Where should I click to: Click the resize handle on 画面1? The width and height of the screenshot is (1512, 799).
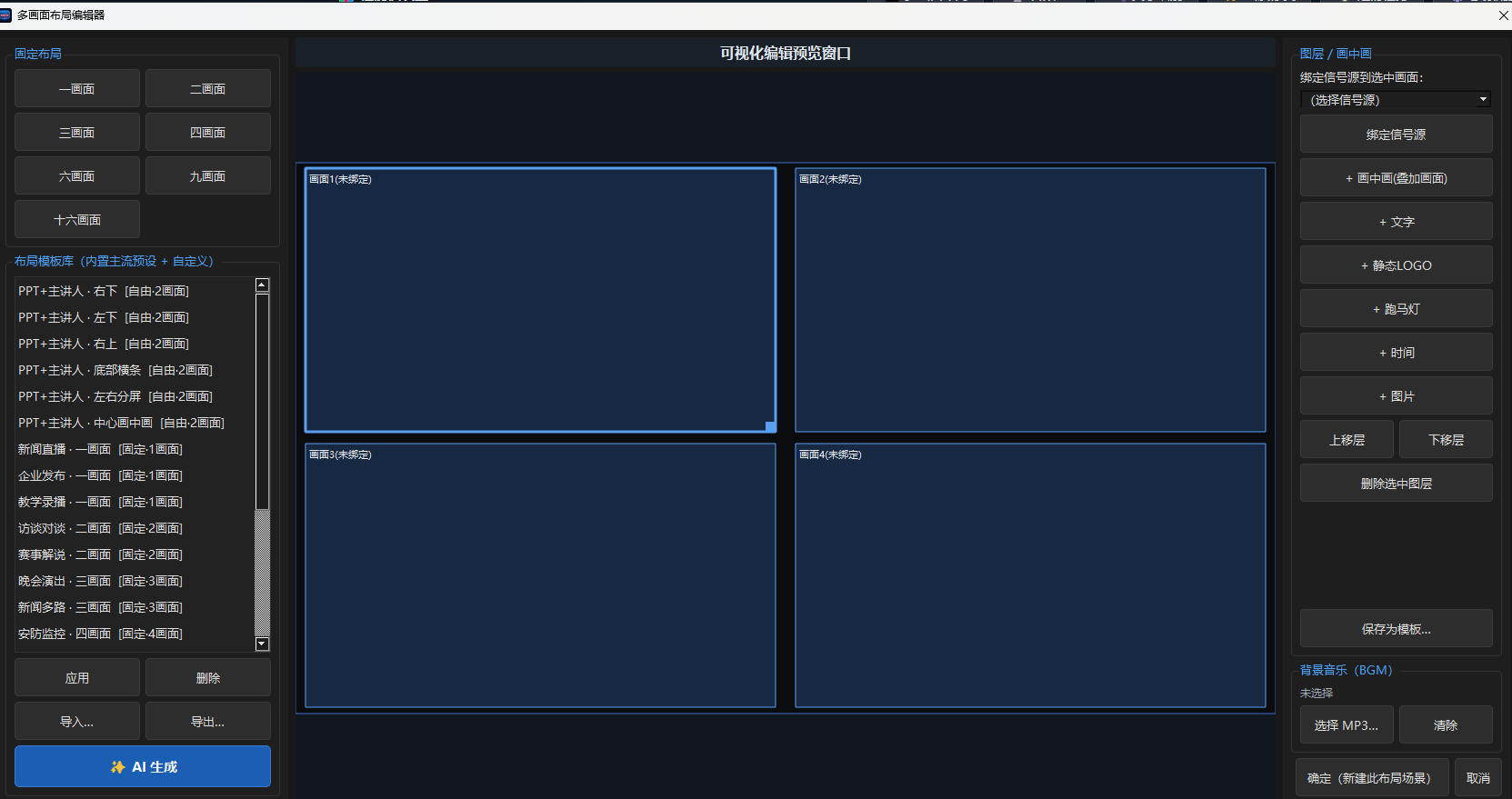coord(770,426)
